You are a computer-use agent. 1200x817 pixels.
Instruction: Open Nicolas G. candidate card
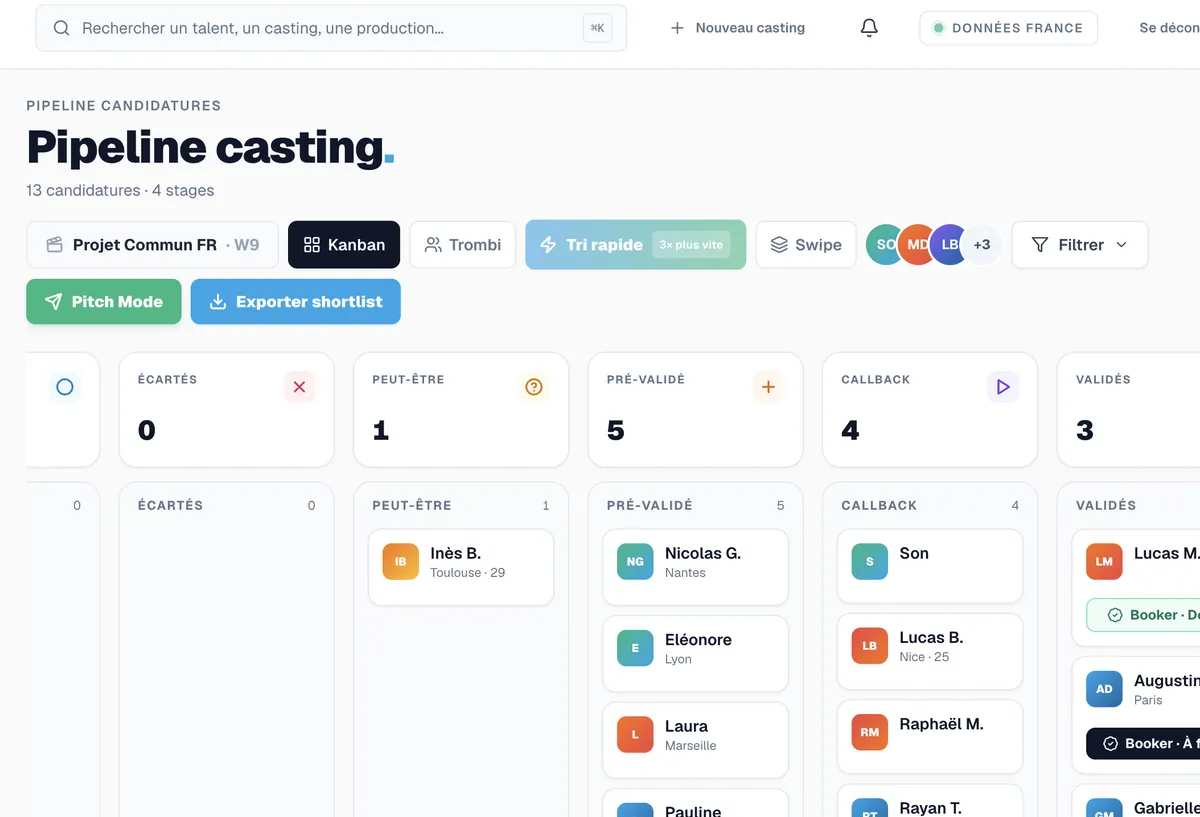696,567
